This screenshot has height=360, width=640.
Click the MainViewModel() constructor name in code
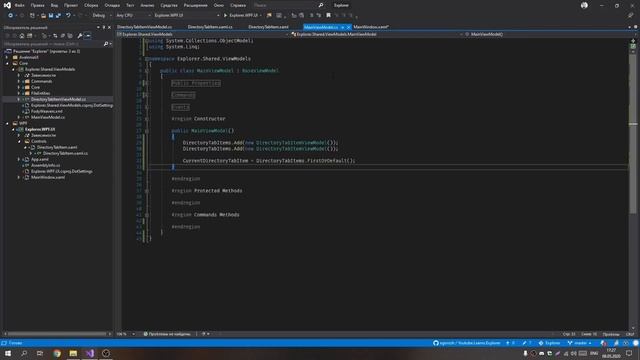209,131
